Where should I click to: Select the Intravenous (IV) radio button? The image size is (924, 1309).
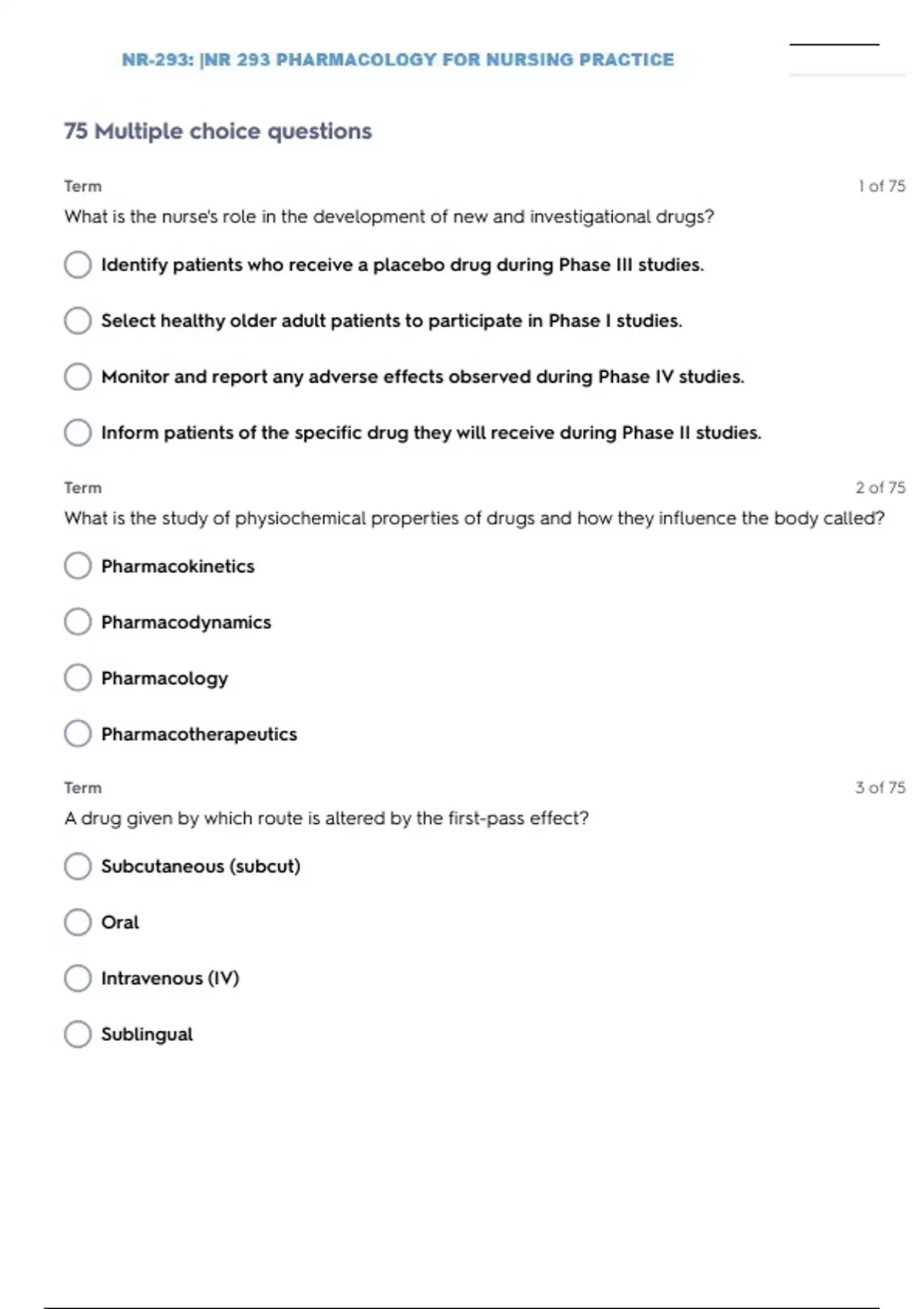(x=78, y=979)
